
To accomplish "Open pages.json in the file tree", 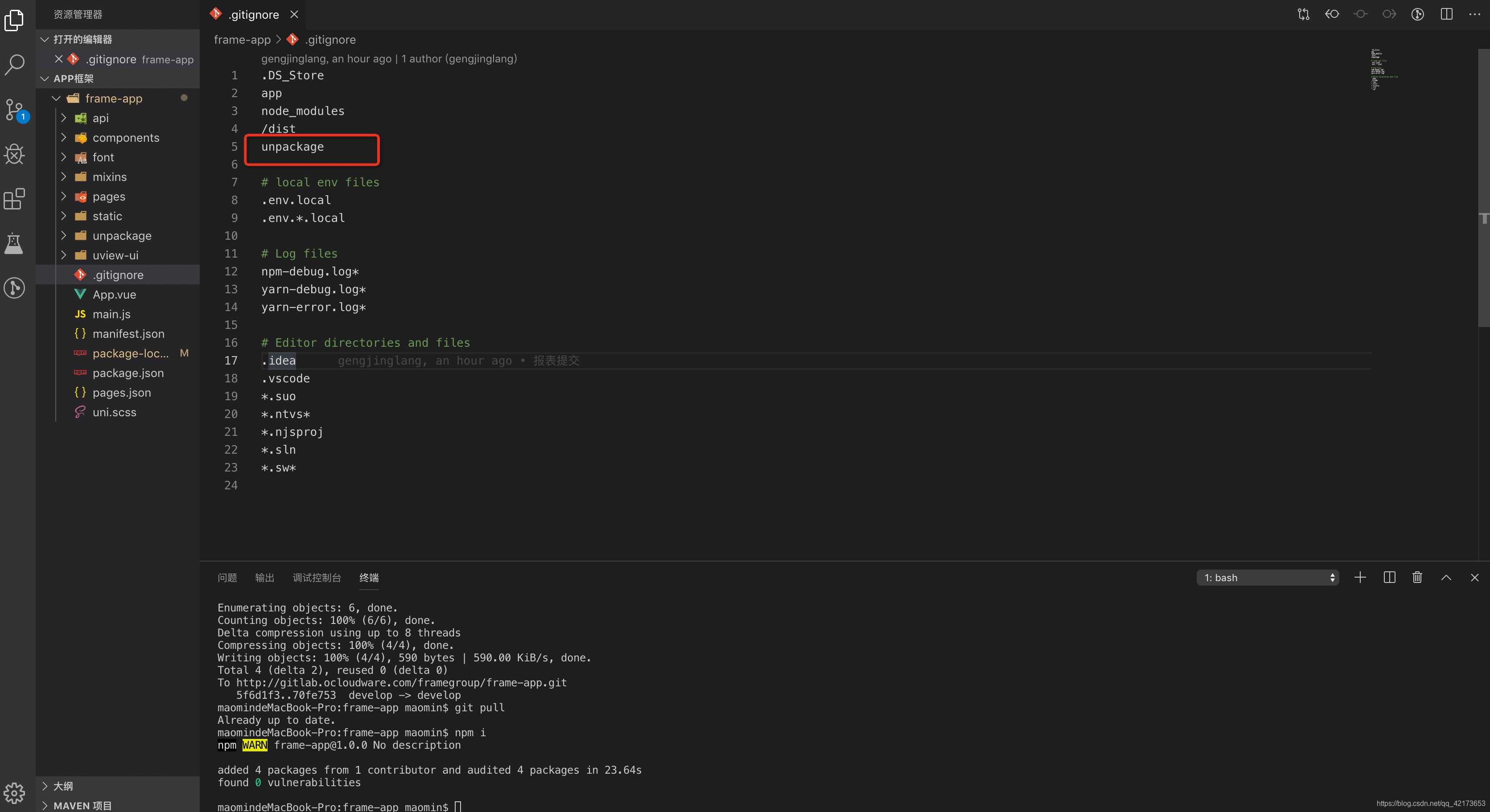I will [x=118, y=393].
